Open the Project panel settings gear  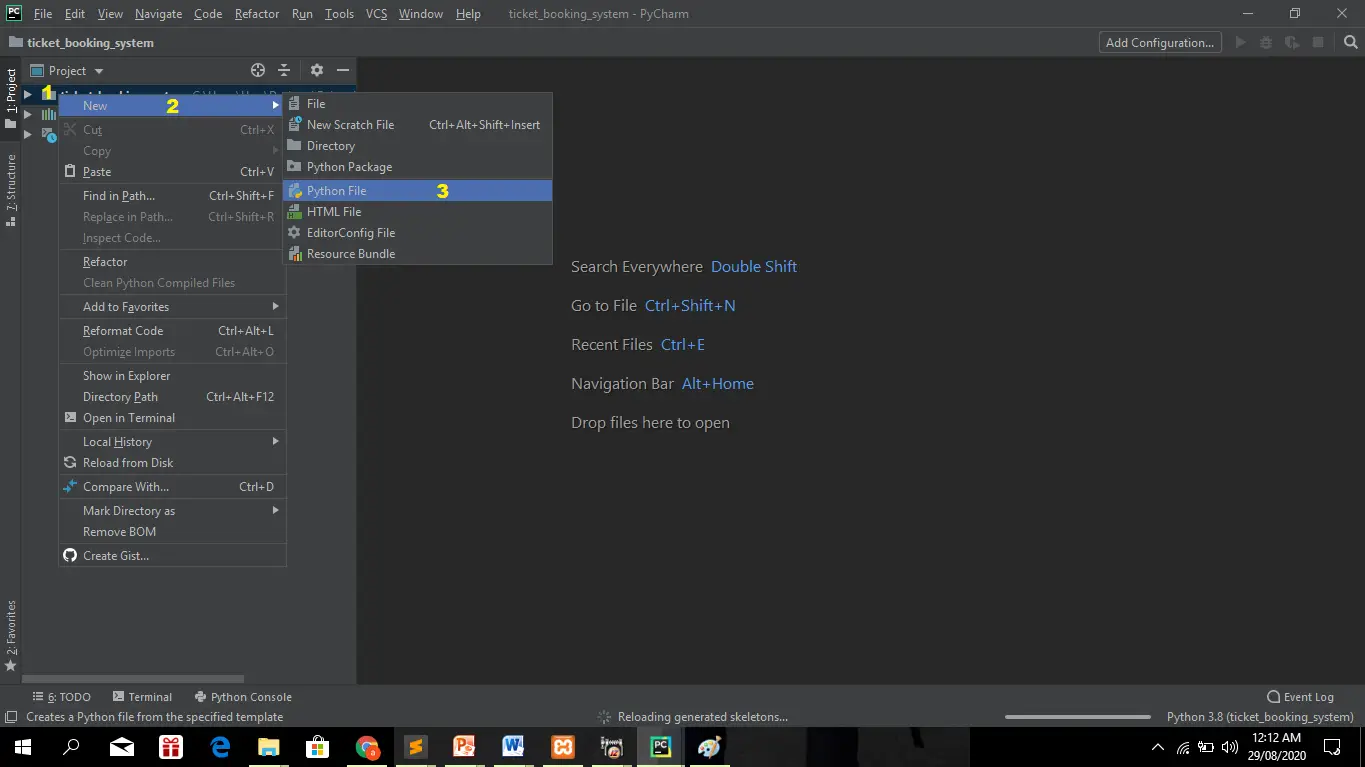pyautogui.click(x=316, y=70)
